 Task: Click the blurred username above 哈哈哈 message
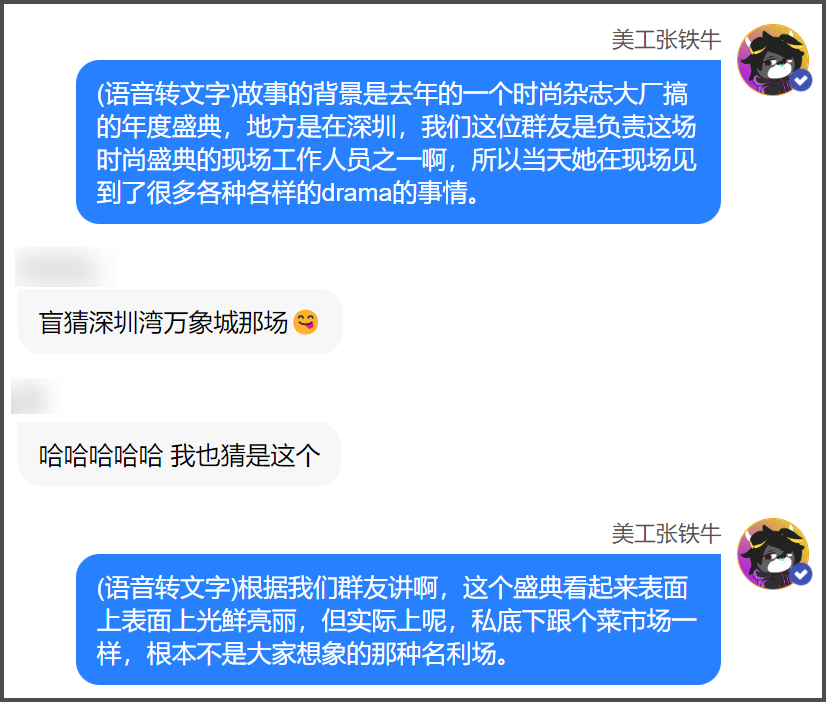[x=37, y=397]
